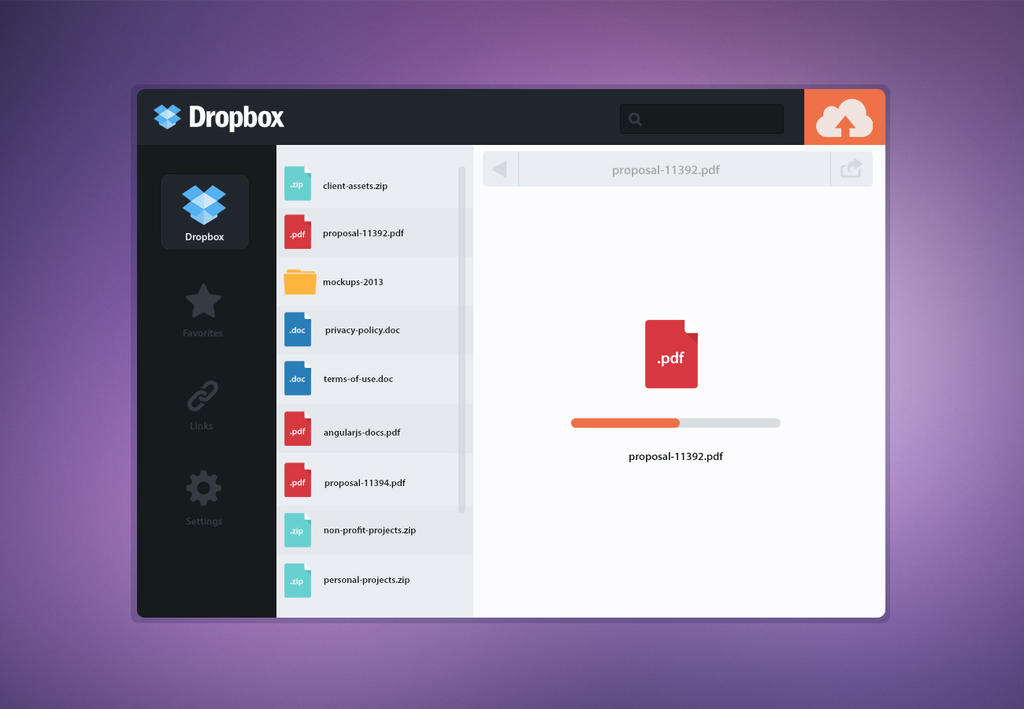Select the angularjs-docs.pdf file name

(x=362, y=432)
